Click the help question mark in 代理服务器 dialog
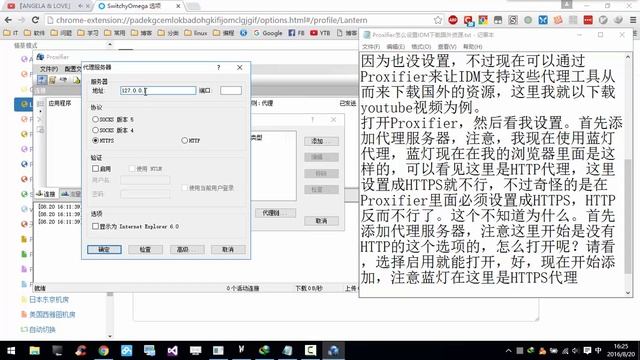The height and width of the screenshot is (360, 640). [x=218, y=67]
